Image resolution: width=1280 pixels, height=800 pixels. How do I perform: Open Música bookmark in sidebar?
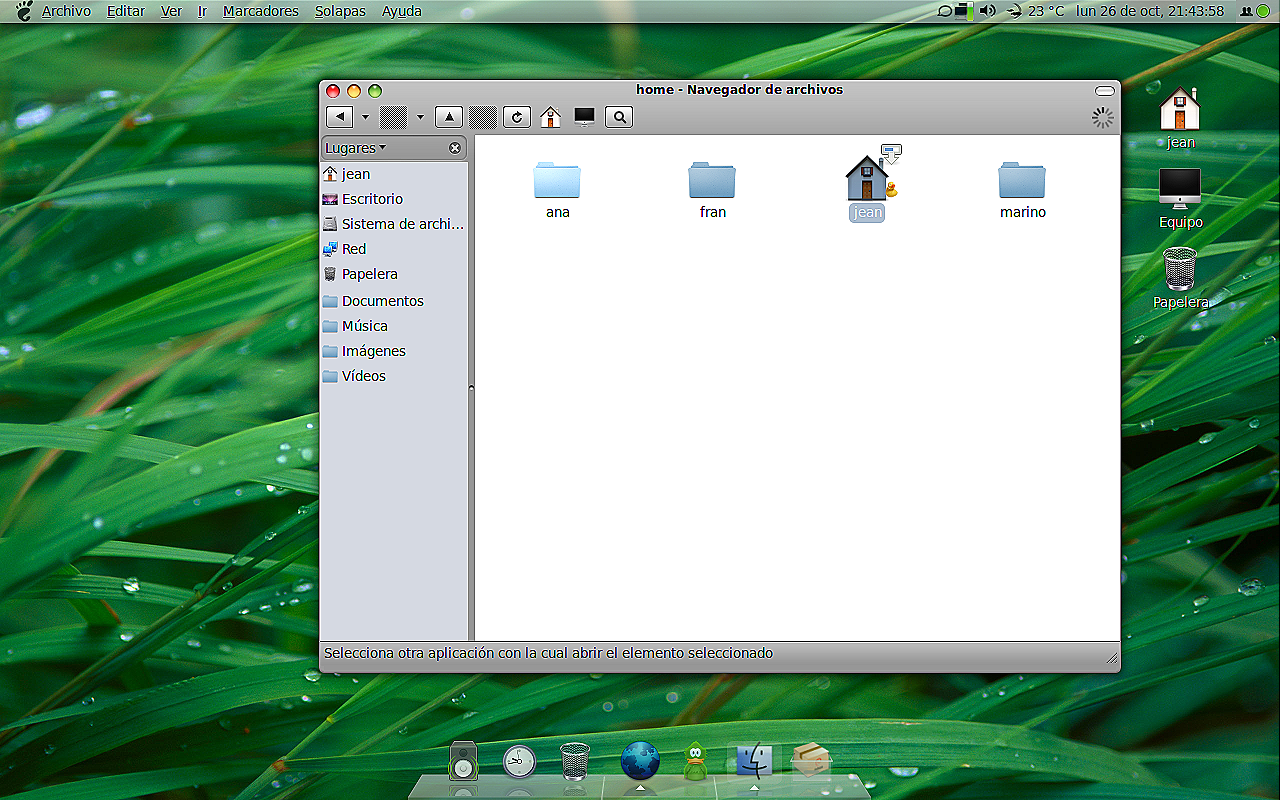click(394, 326)
